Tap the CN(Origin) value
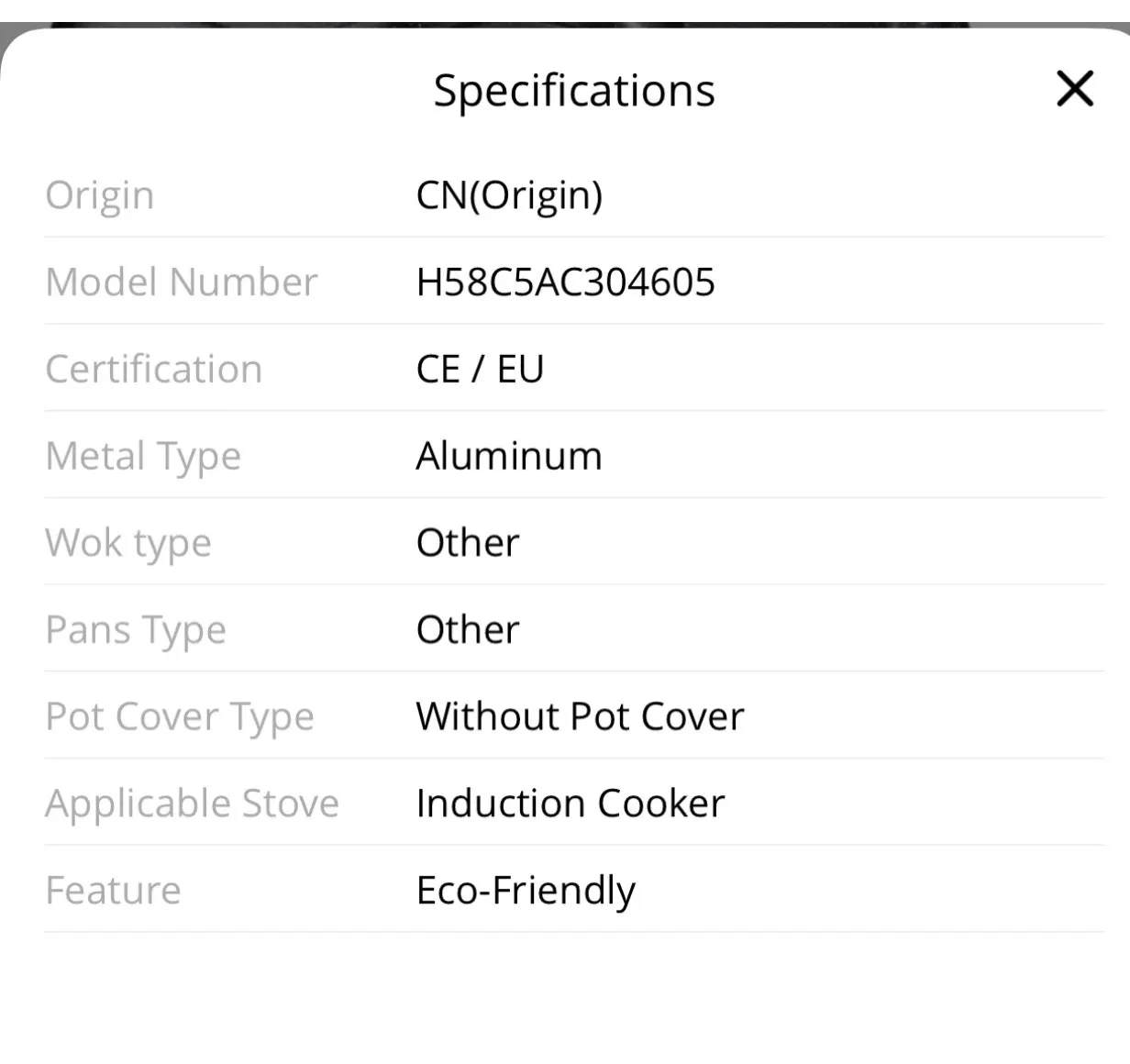1130x1064 pixels. pyautogui.click(x=509, y=195)
